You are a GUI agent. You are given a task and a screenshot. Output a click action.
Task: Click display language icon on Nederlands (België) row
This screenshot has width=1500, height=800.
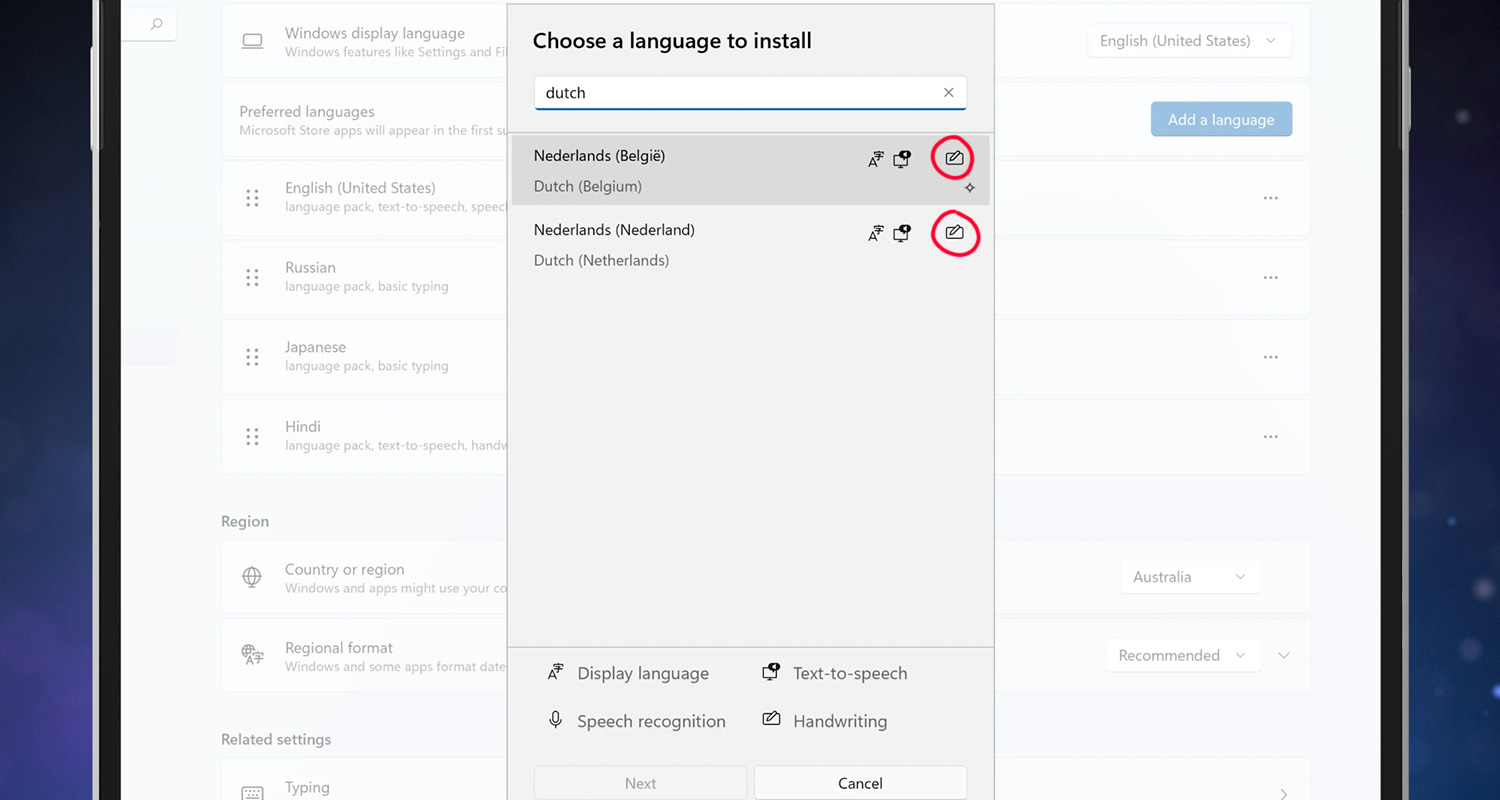point(876,159)
